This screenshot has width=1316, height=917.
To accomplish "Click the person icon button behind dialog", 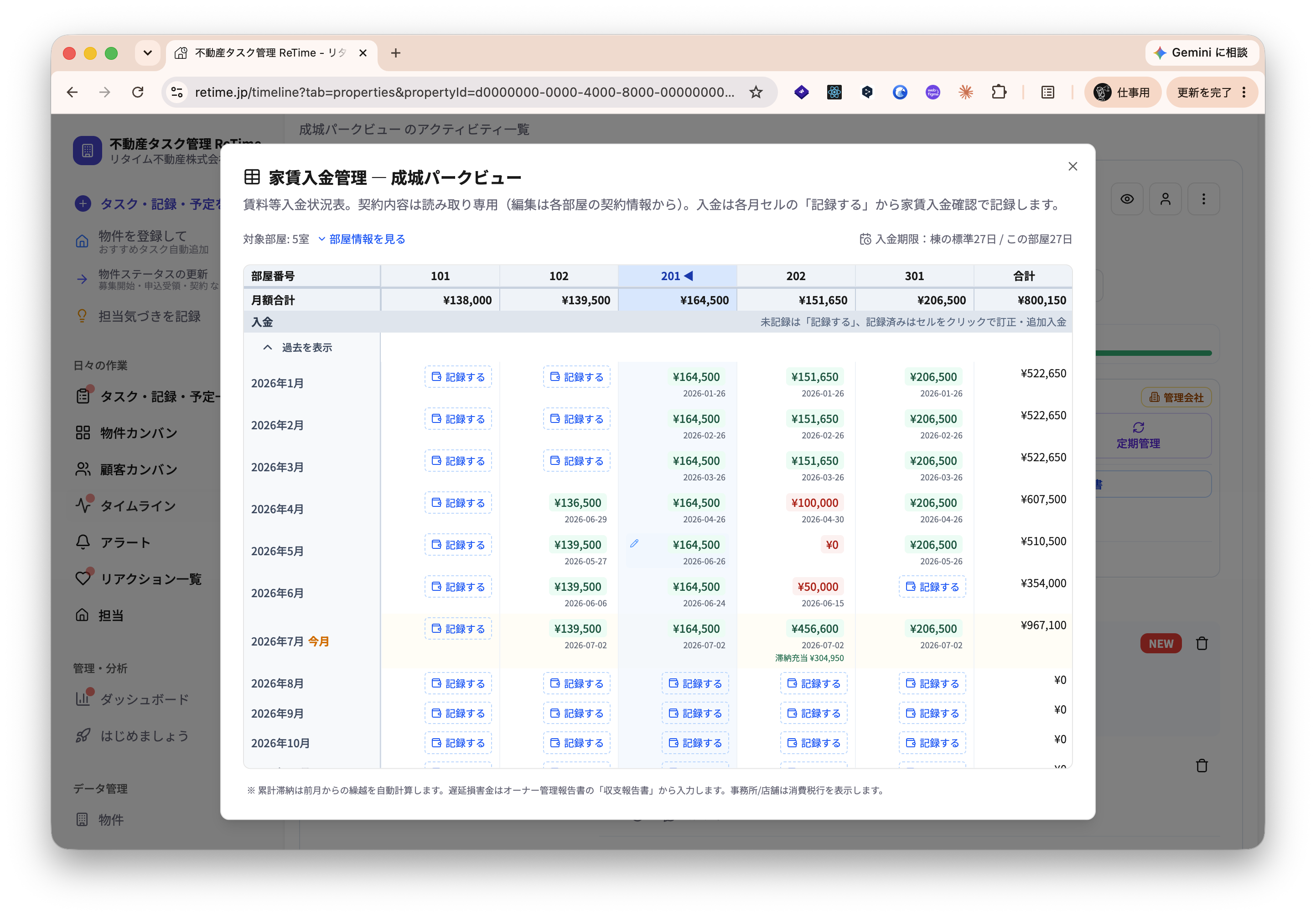I will (x=1165, y=199).
